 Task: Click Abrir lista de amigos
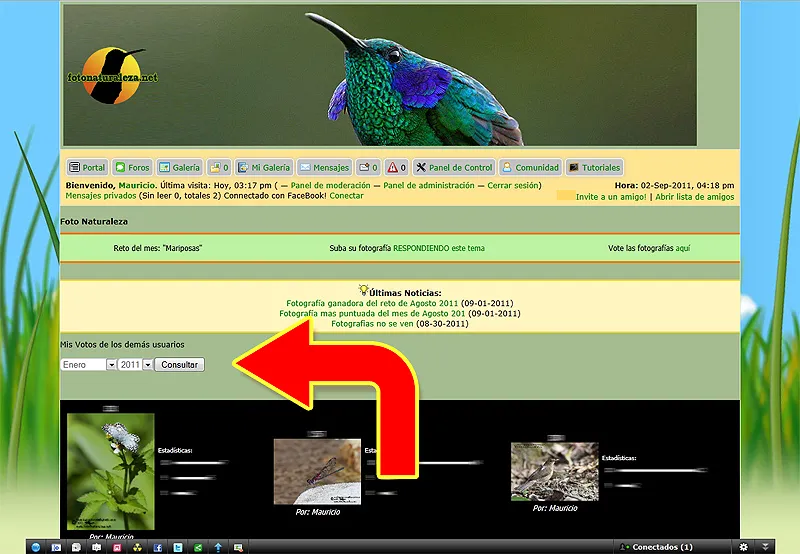click(x=694, y=196)
